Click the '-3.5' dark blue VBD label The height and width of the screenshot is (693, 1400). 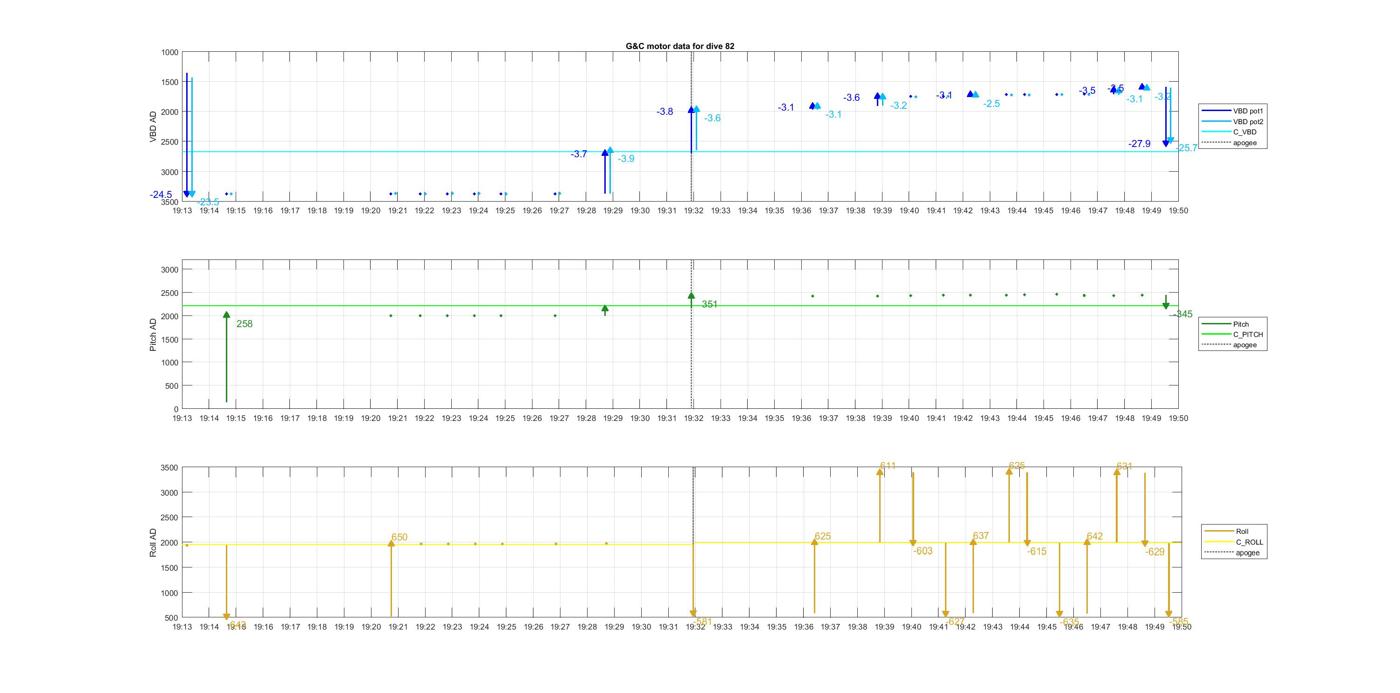1087,91
